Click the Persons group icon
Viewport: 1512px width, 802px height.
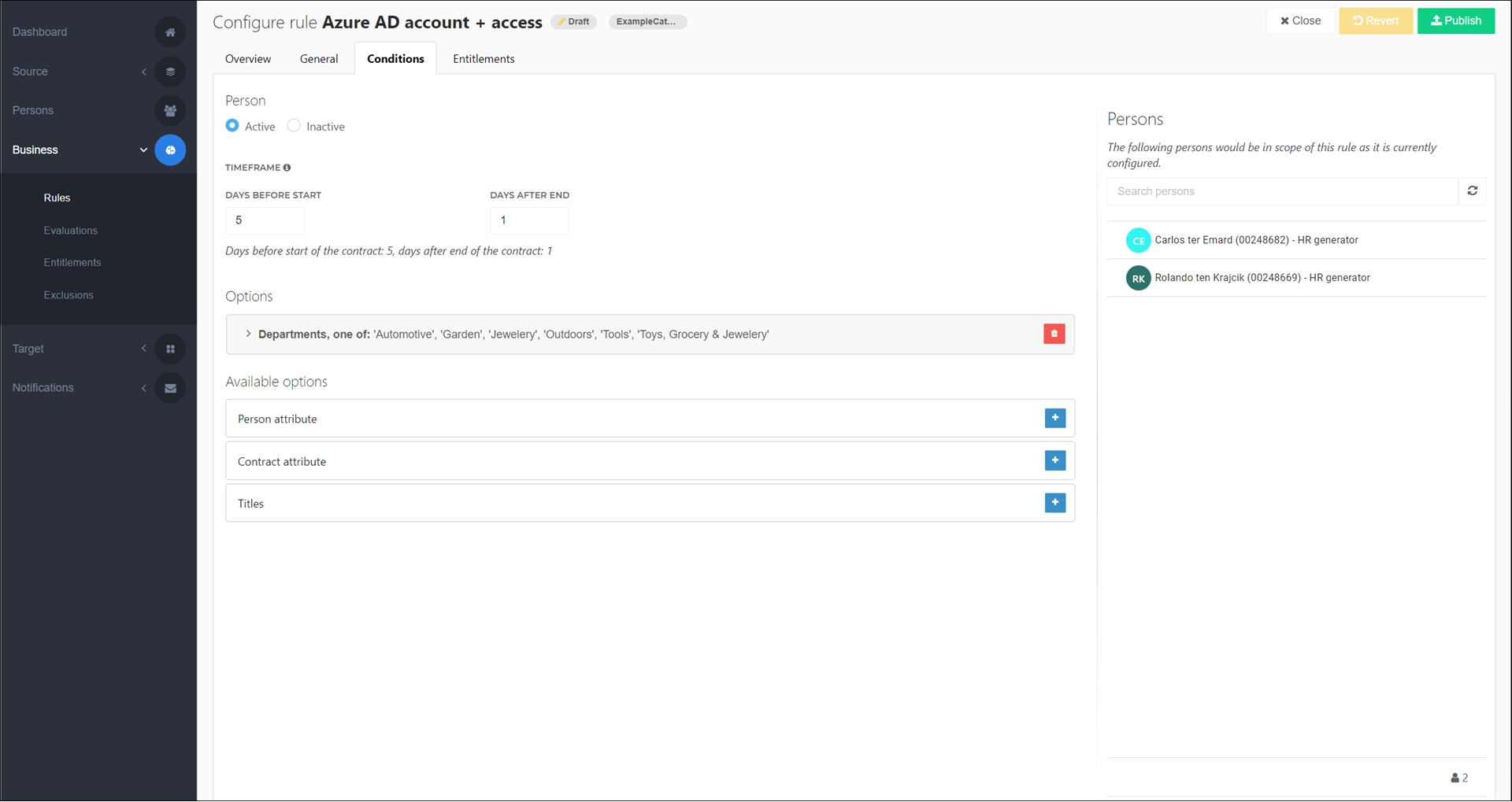pos(170,111)
